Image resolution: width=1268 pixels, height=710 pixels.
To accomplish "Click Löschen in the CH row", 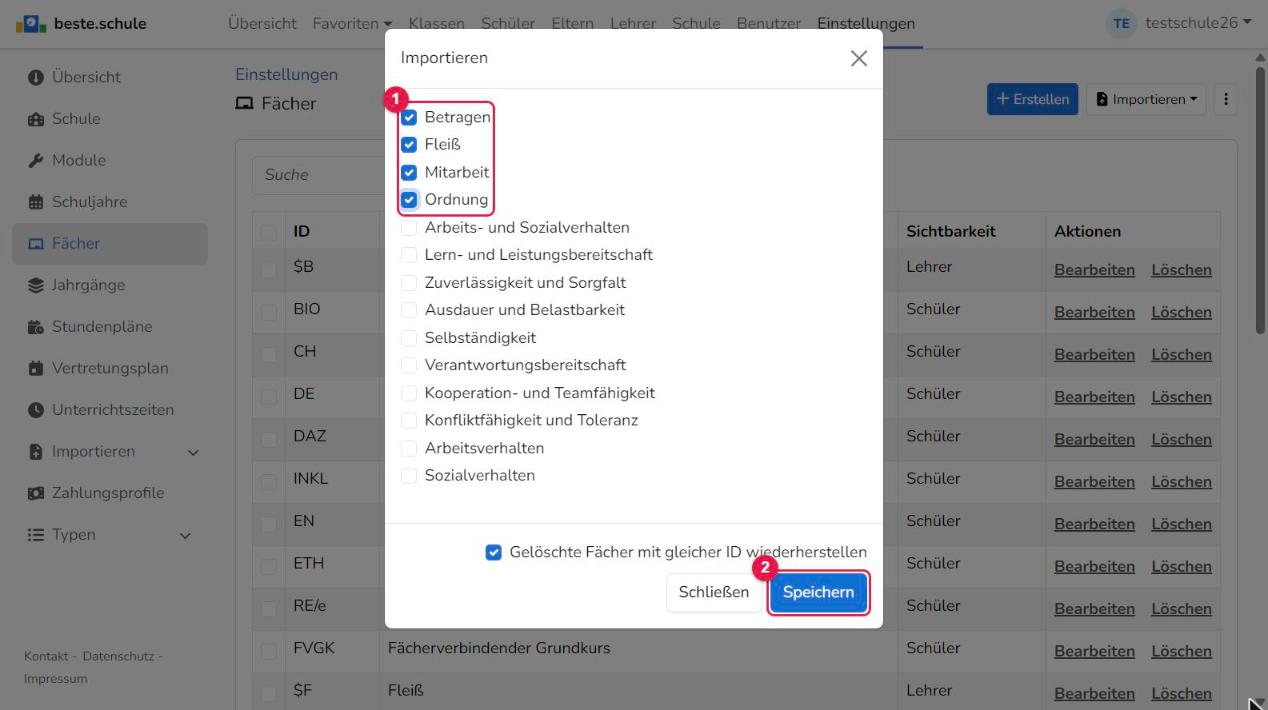I will click(1181, 355).
